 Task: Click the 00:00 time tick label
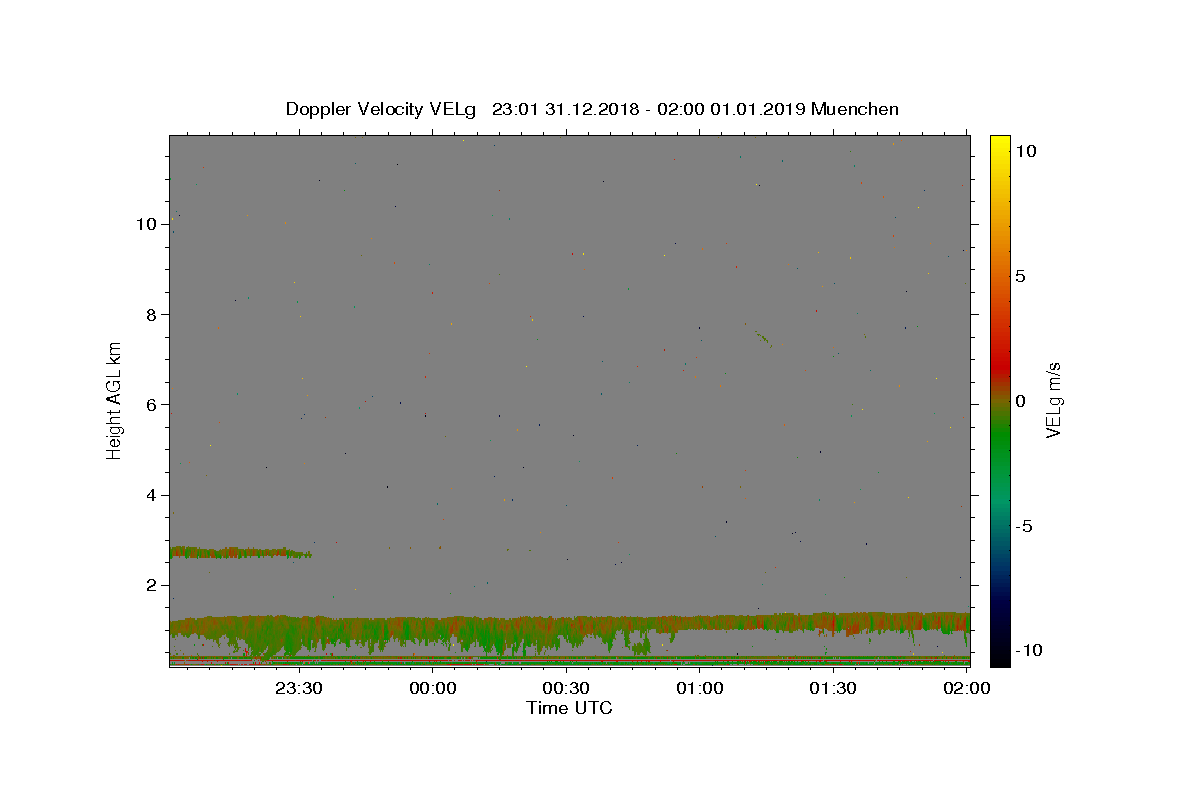(434, 688)
